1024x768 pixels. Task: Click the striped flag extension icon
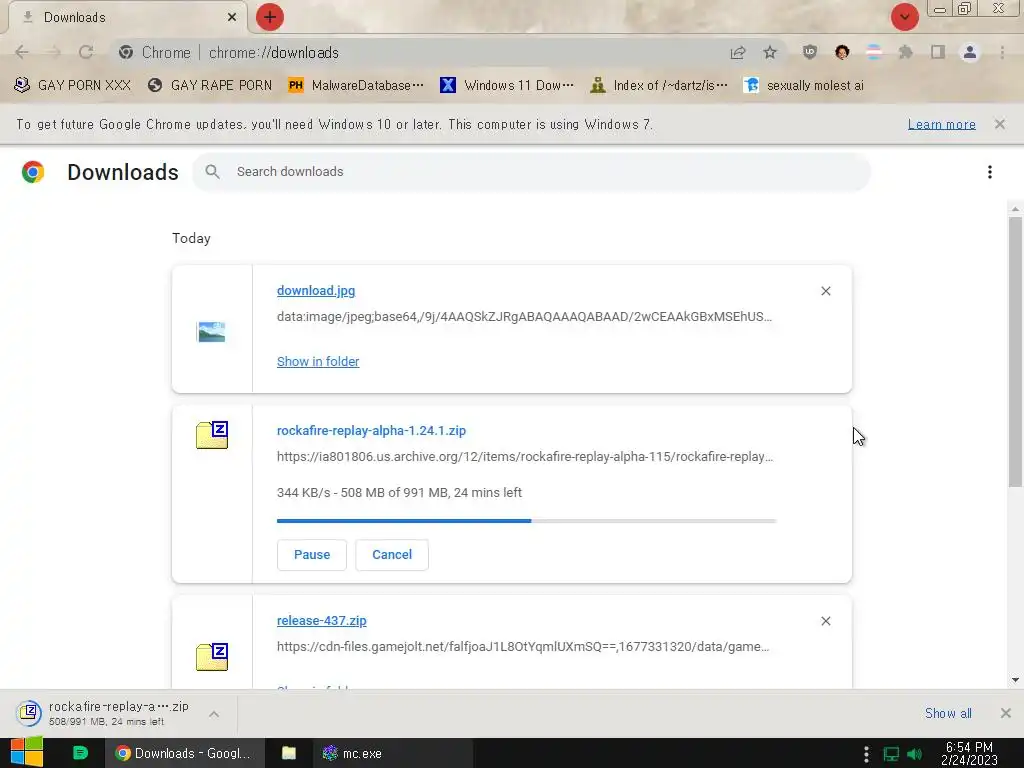pos(874,52)
